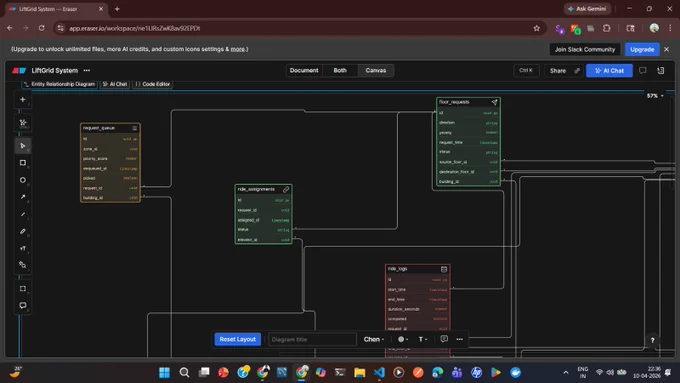Show hidden system tray icons chevron
The height and width of the screenshot is (383, 680).
click(566, 372)
